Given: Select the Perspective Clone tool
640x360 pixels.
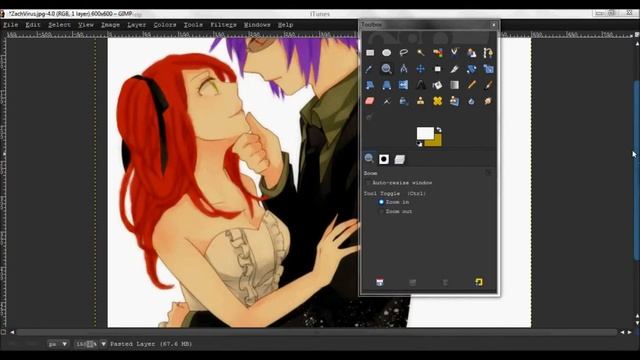Looking at the screenshot, I should (x=454, y=101).
